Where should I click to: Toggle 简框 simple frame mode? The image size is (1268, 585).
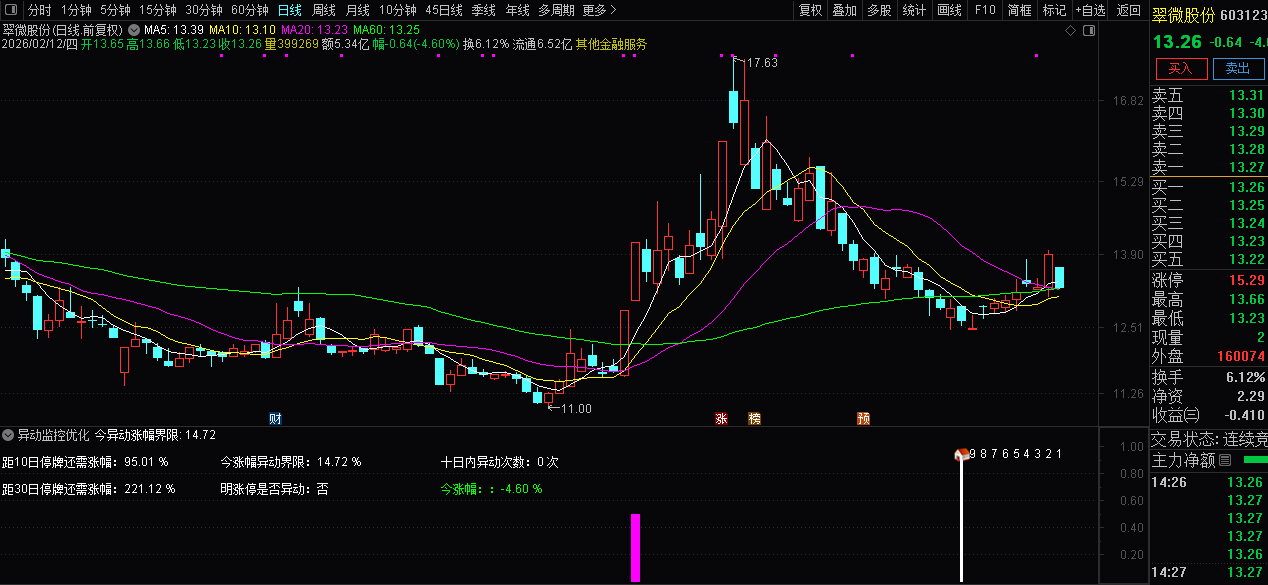[1018, 10]
